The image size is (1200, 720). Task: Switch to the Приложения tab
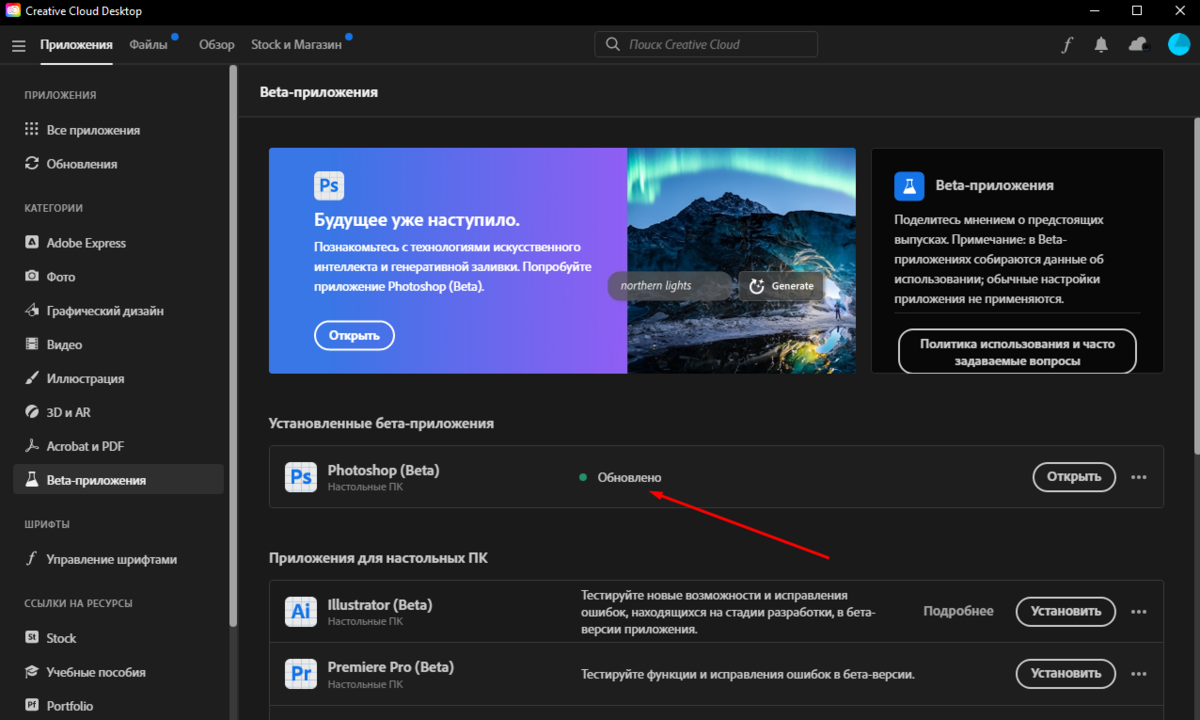point(76,44)
